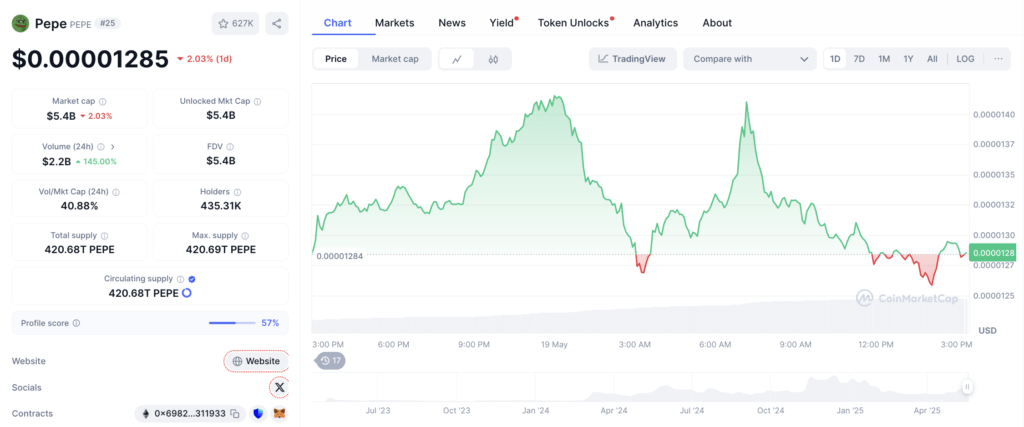The image size is (1024, 427).
Task: Switch to line chart view
Action: [x=457, y=59]
